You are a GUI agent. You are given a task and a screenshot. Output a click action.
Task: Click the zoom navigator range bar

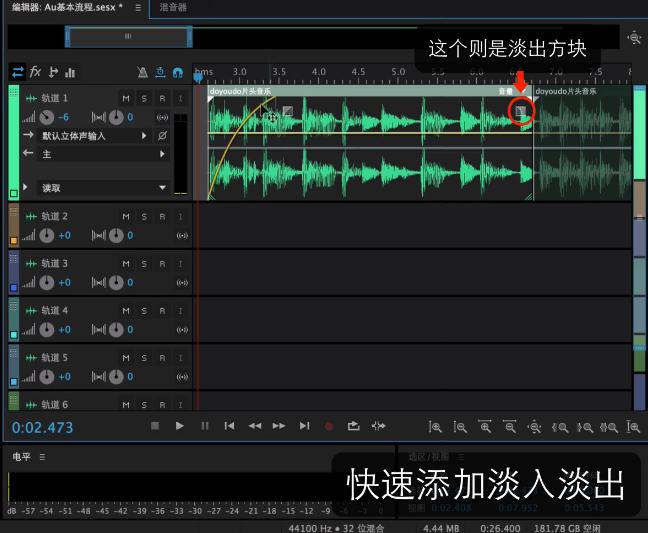point(129,36)
